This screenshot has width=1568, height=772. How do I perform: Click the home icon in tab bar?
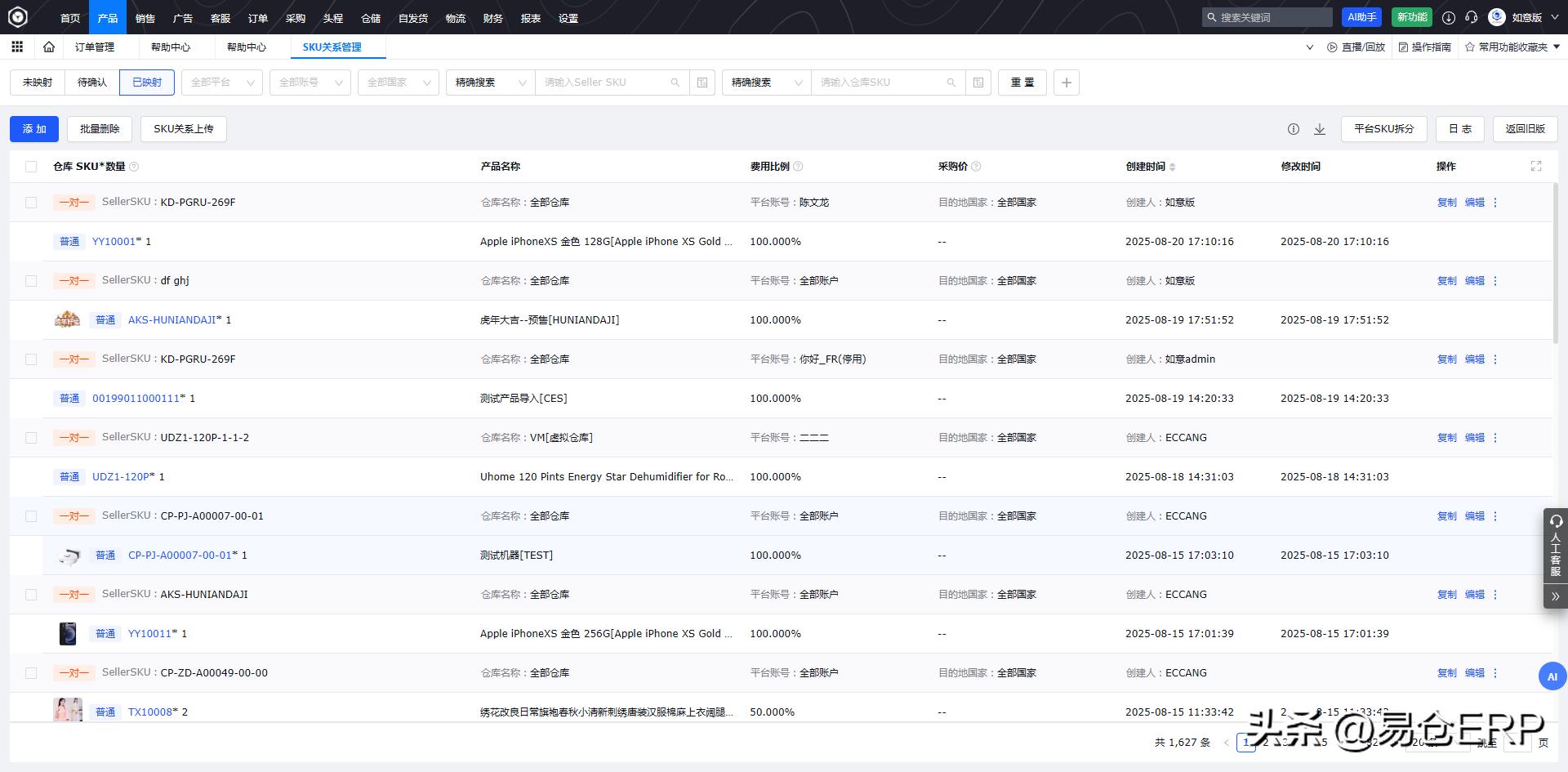point(49,47)
